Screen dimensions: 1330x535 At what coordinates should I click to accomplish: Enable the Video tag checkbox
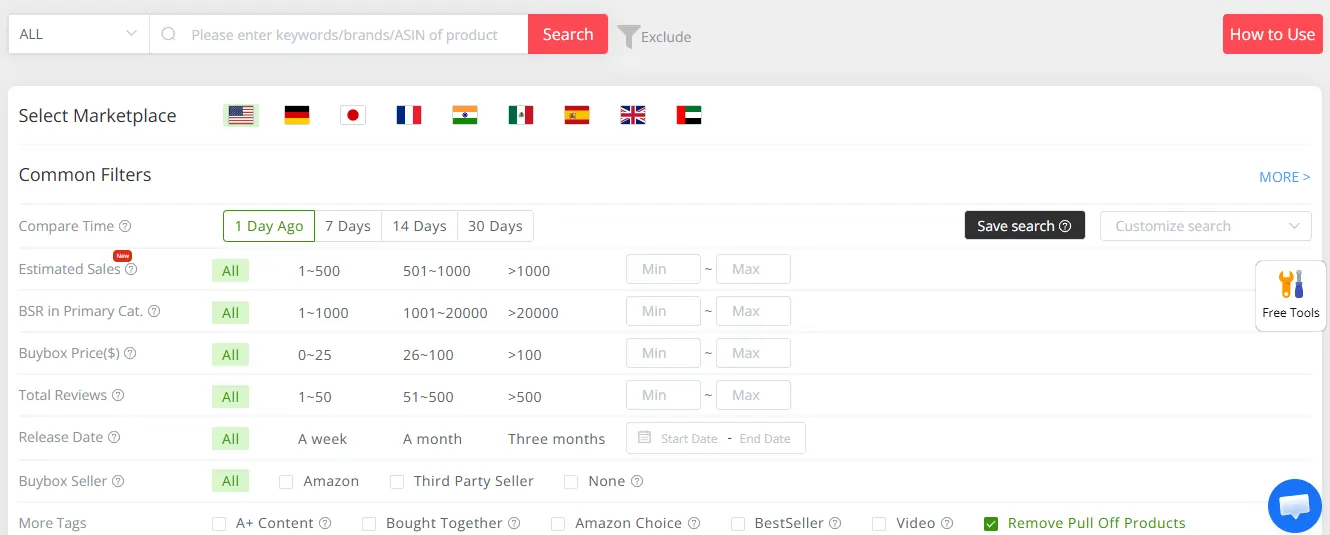coord(879,524)
